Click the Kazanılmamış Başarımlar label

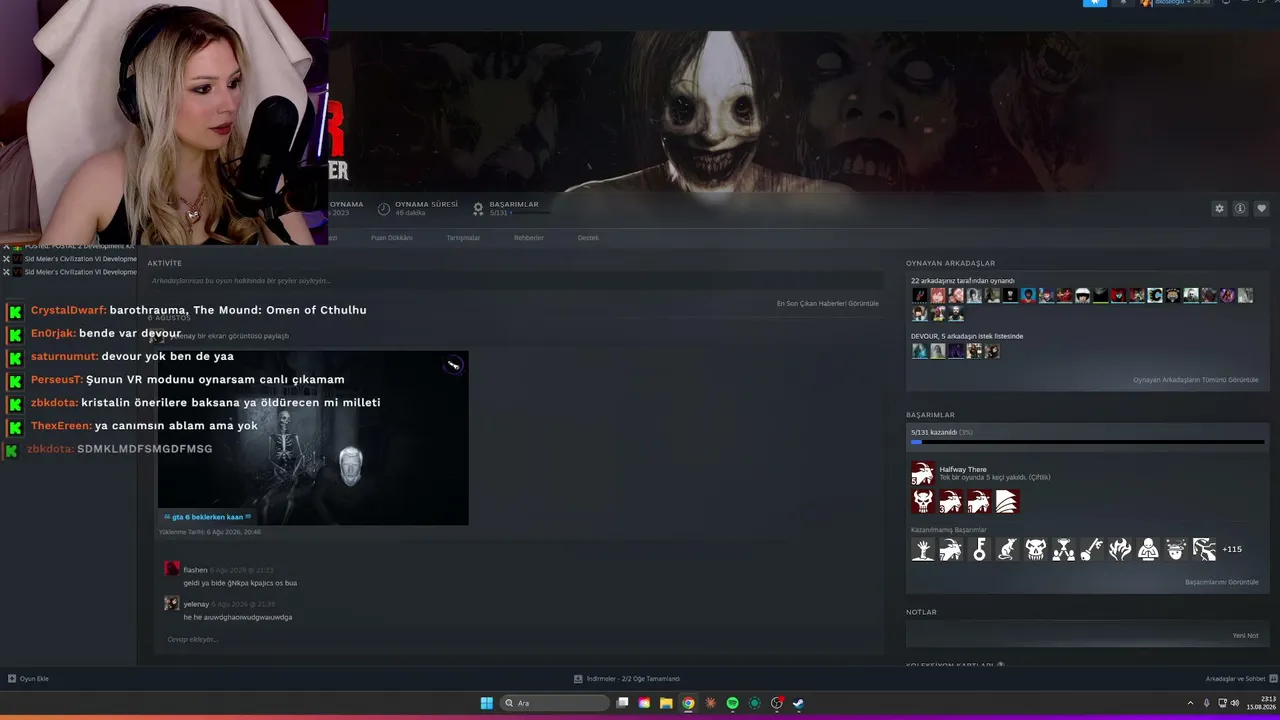click(948, 530)
